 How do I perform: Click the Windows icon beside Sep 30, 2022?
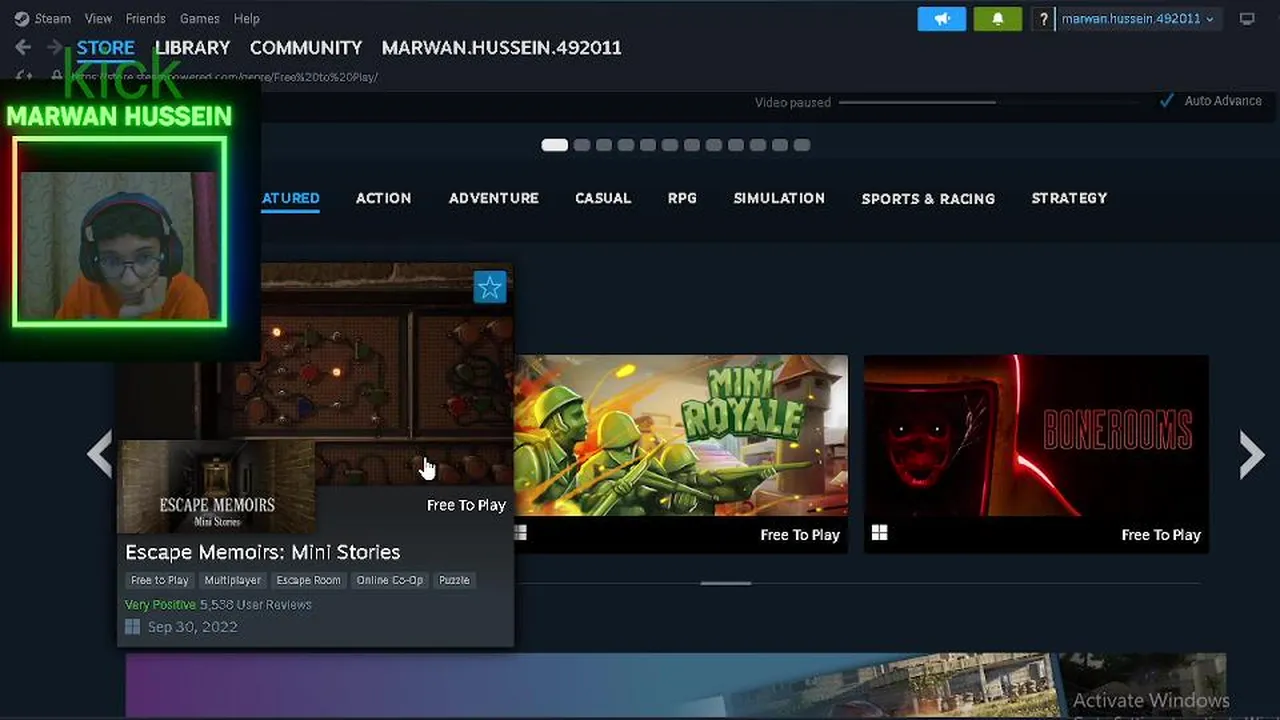(x=132, y=627)
